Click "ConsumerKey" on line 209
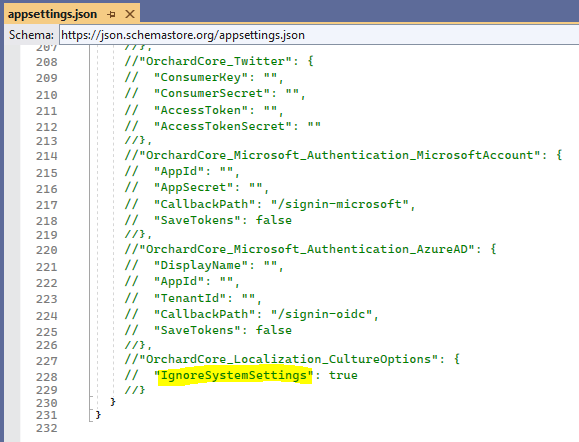Screen dimensions: 579x442 click(201, 77)
